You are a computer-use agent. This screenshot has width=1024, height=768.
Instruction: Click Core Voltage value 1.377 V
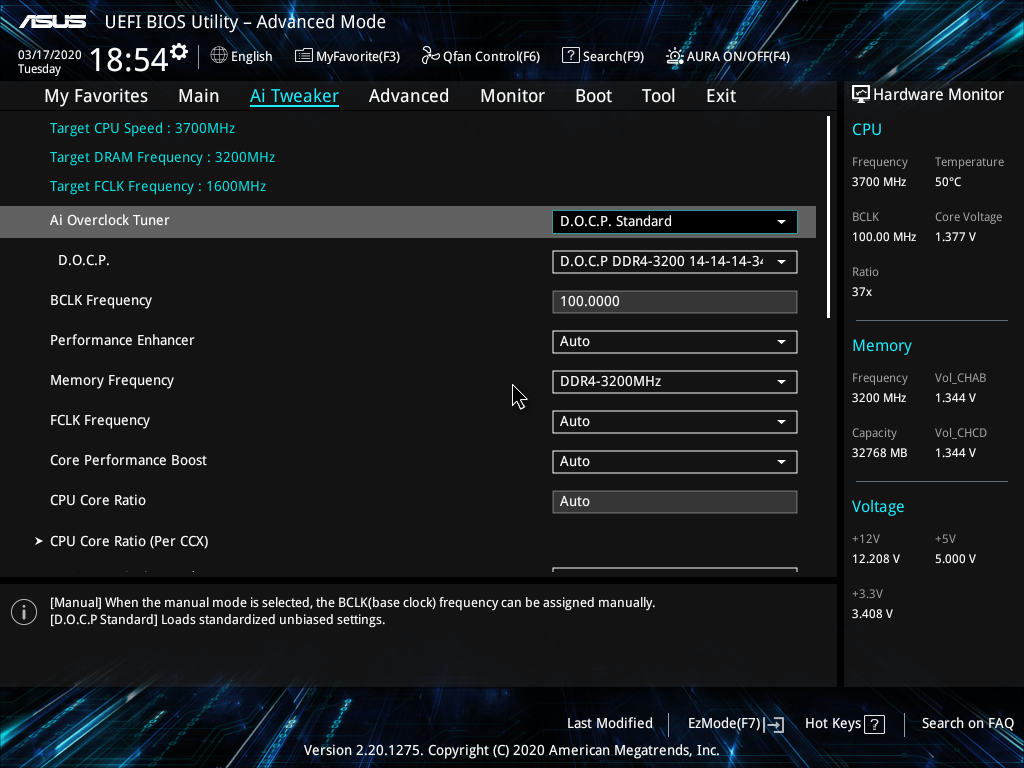pos(955,237)
